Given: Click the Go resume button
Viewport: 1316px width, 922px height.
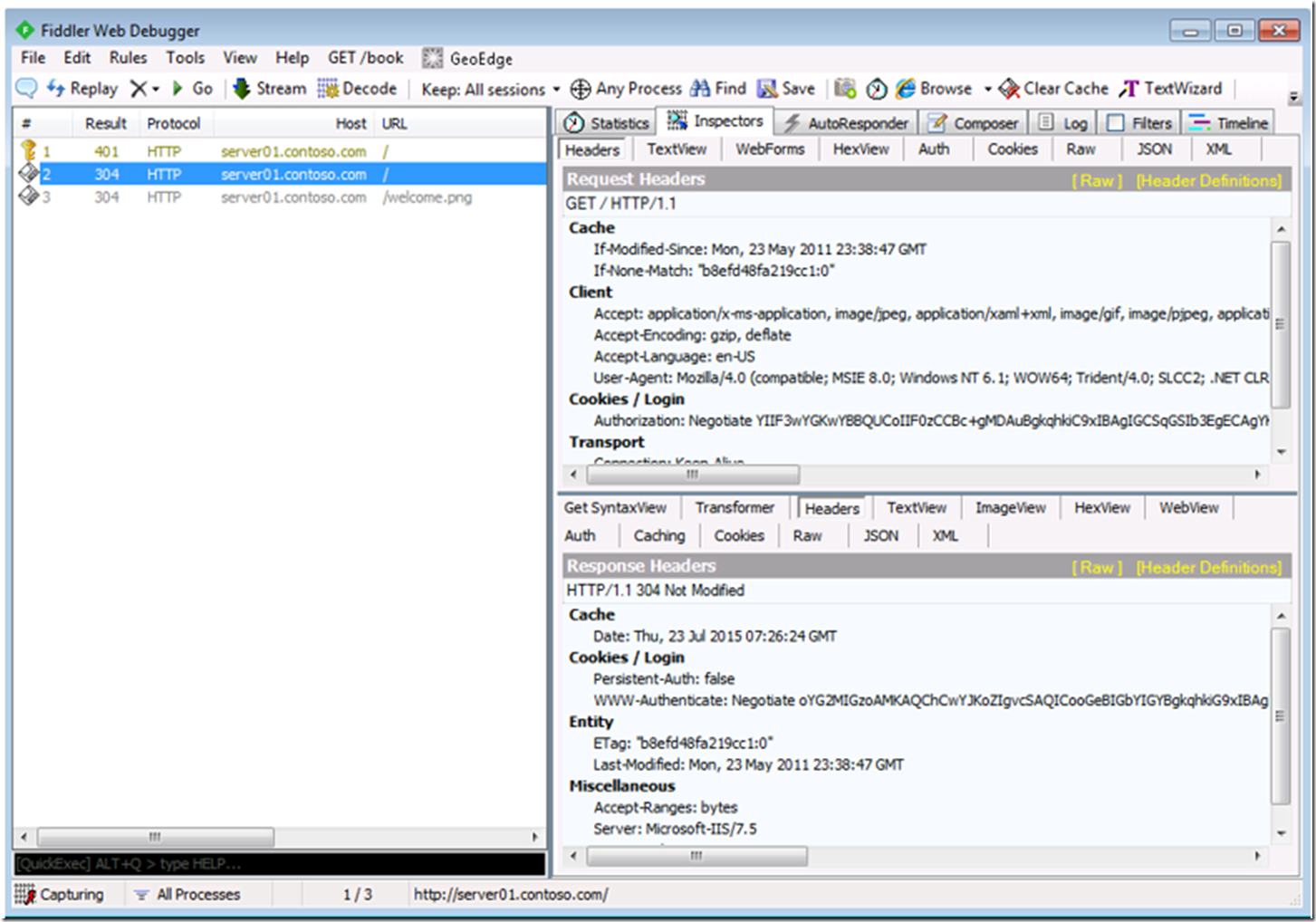Looking at the screenshot, I should tap(192, 89).
